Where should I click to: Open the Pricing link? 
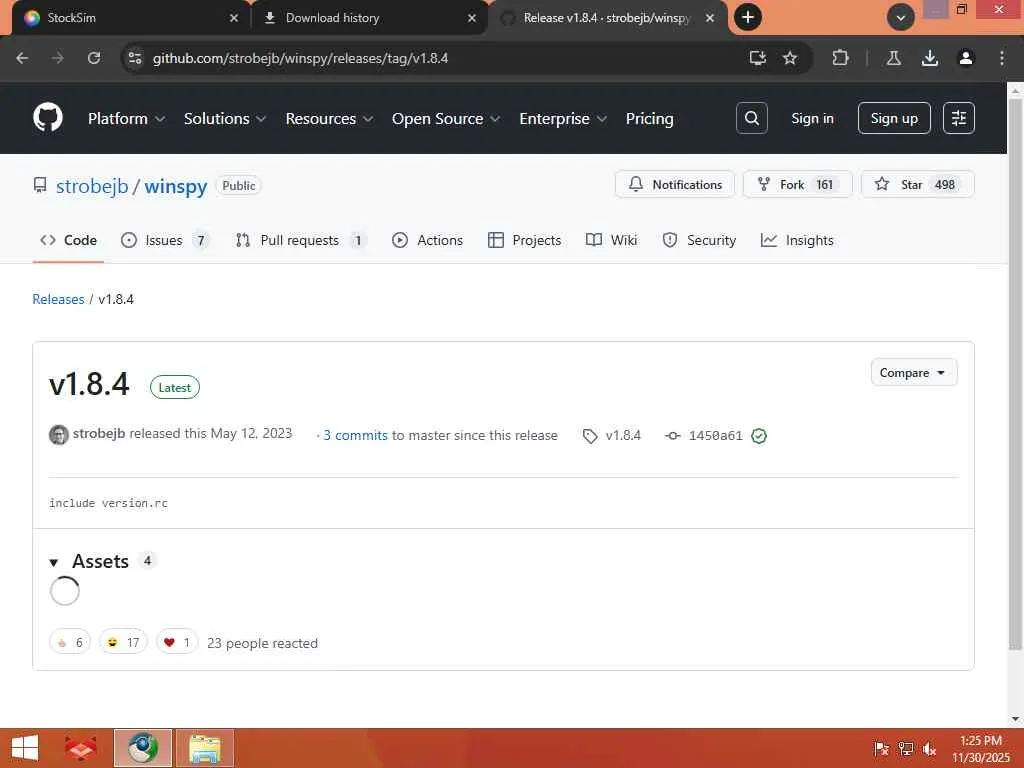[x=649, y=118]
